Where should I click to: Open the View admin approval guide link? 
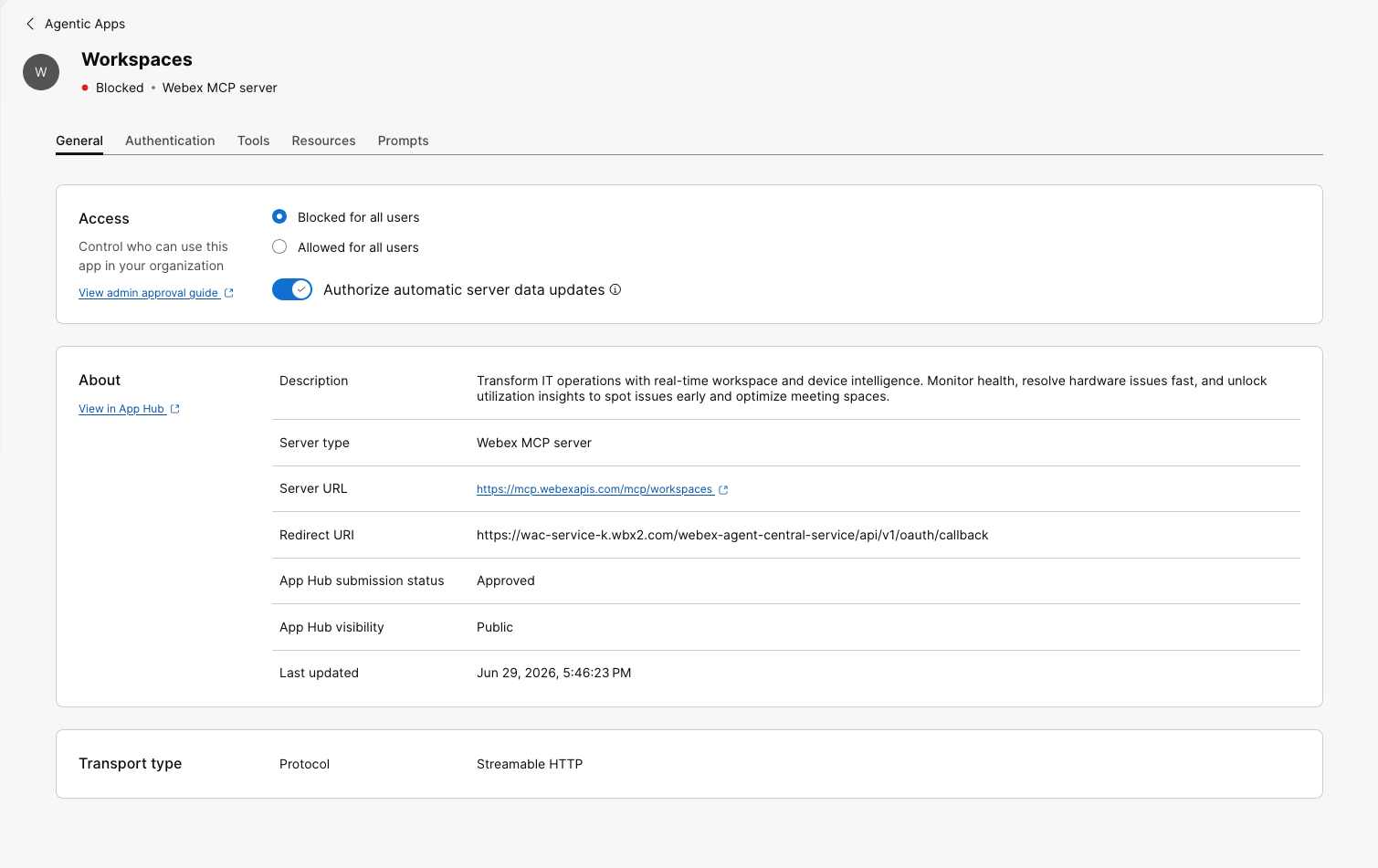click(x=148, y=293)
